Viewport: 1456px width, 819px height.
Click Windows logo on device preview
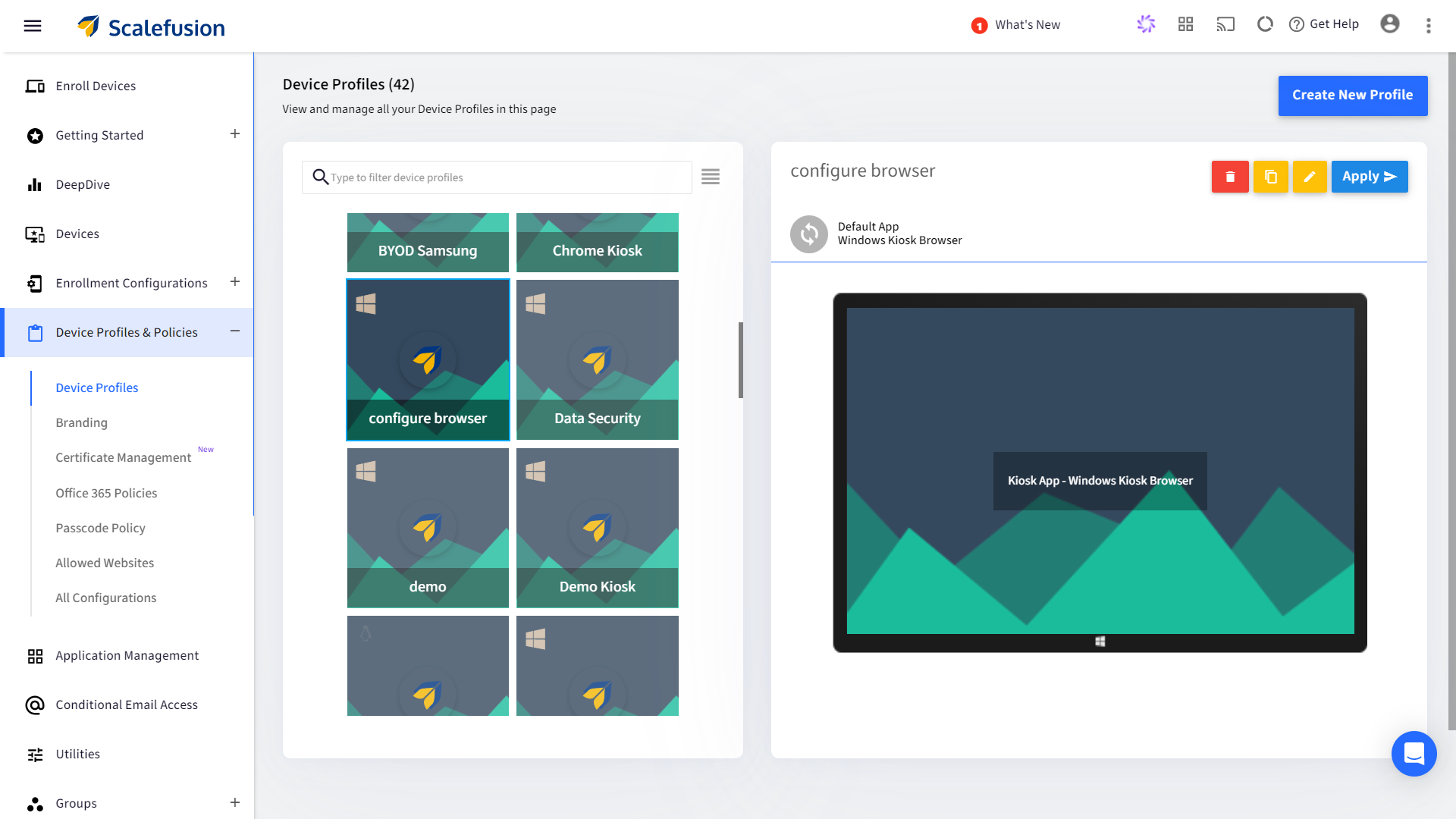coord(1100,642)
